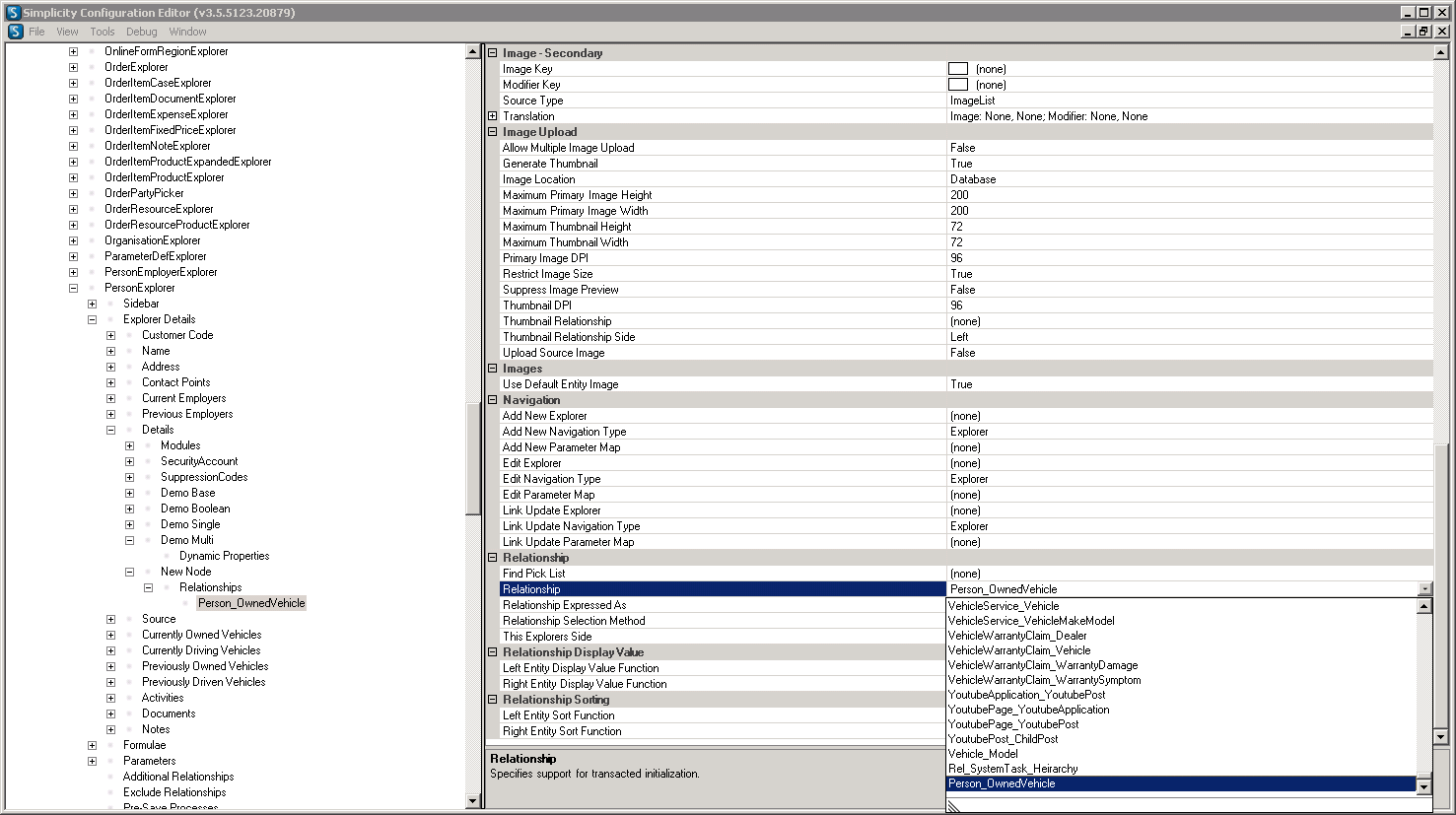
Task: Choose VehicleWarrantyClaim_Dealer from dropdown list
Action: pos(1181,636)
